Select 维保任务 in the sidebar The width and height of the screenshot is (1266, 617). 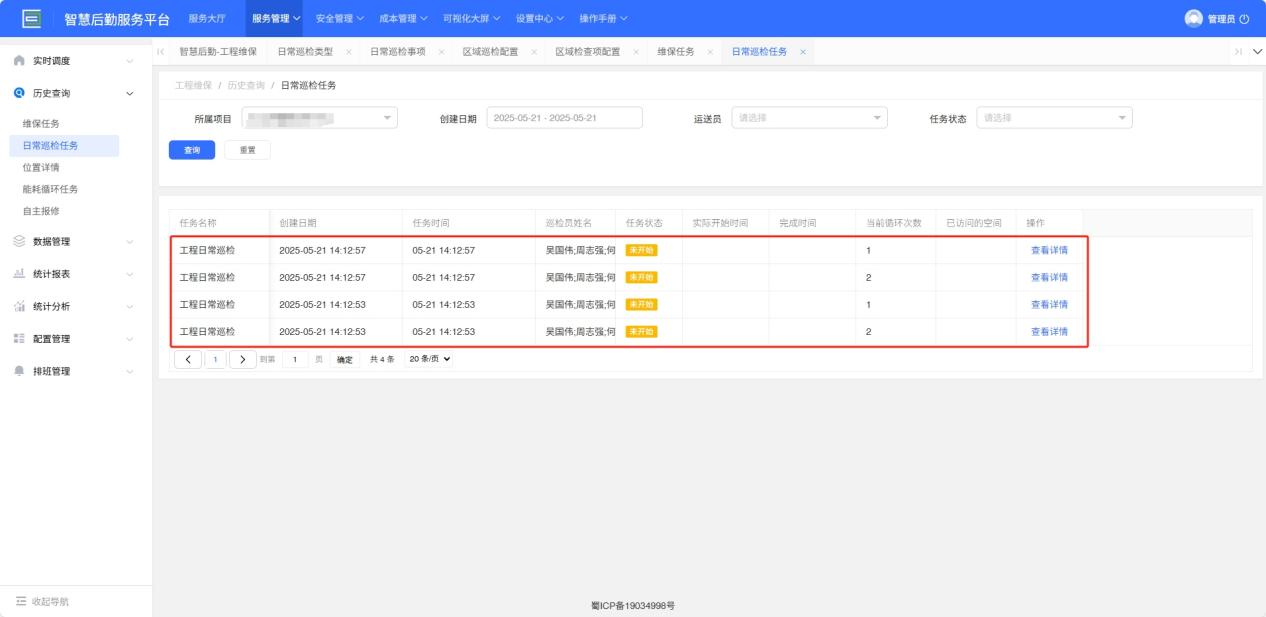tap(41, 124)
